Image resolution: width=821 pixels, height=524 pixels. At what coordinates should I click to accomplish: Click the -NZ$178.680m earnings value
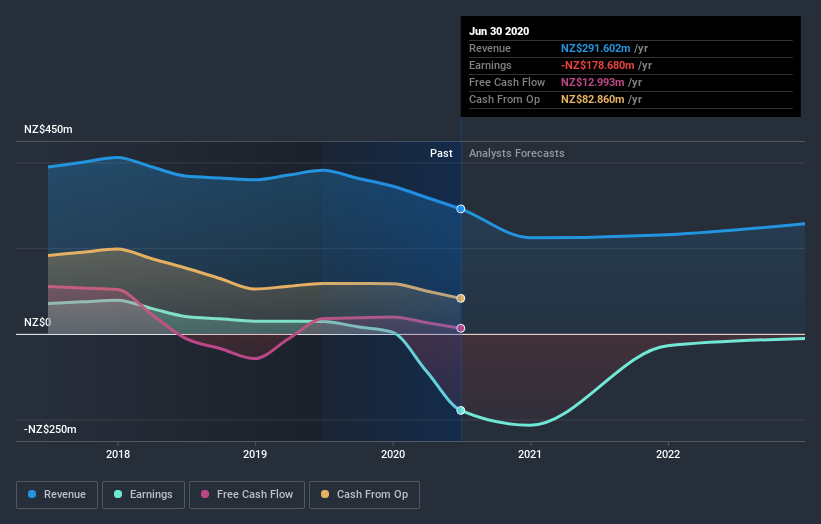tap(598, 65)
